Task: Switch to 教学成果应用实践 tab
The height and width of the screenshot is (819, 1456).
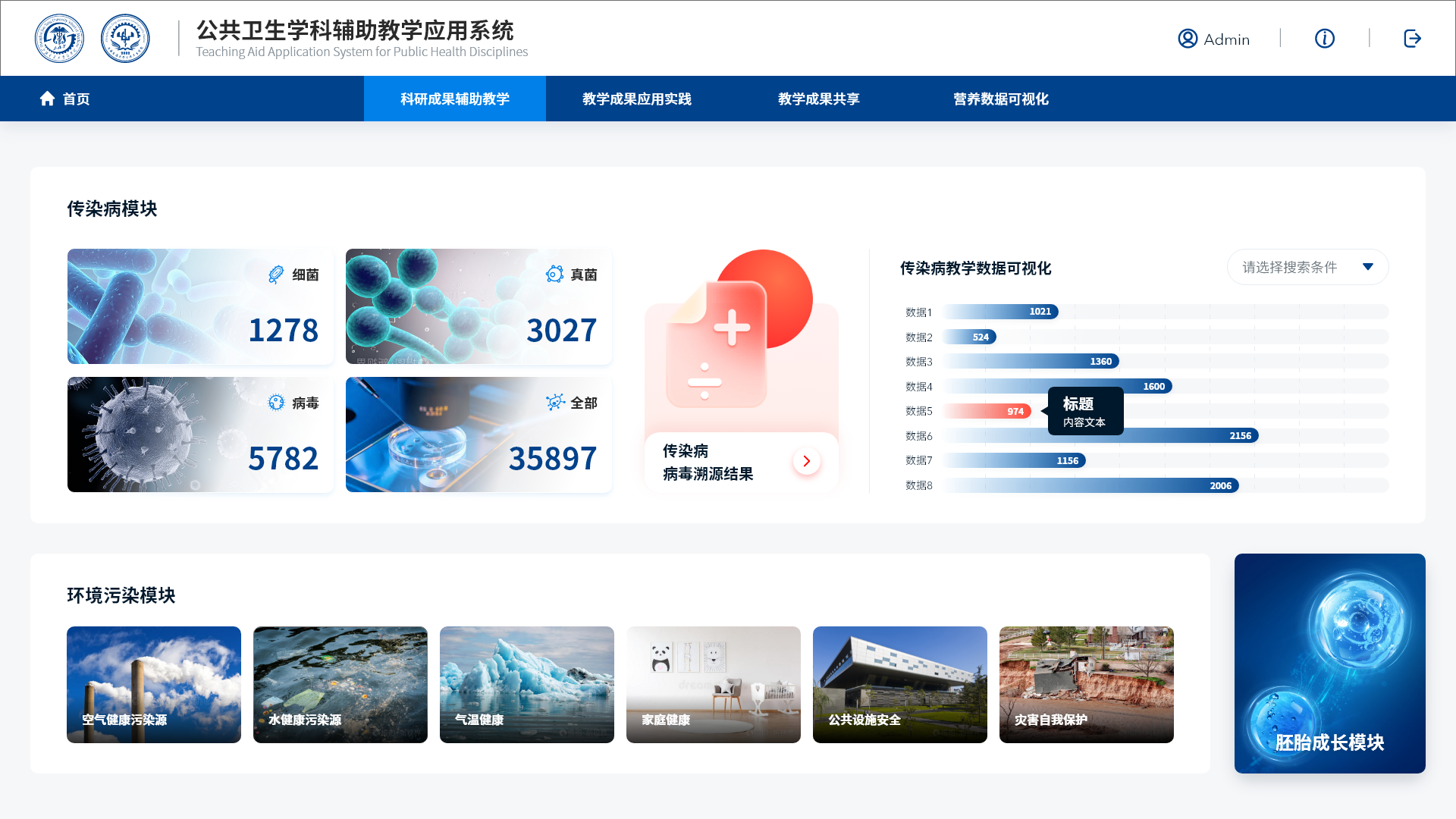Action: point(637,99)
